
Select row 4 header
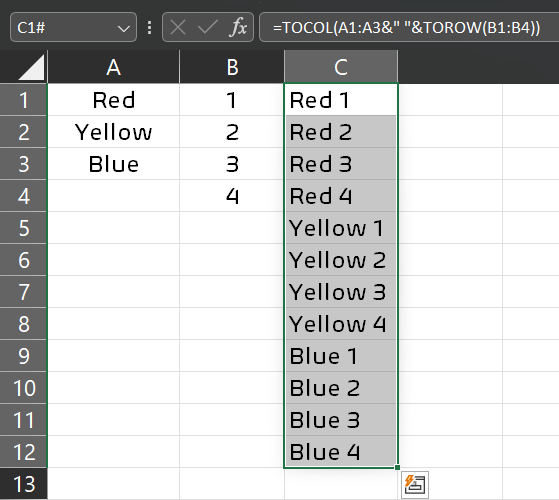24,196
